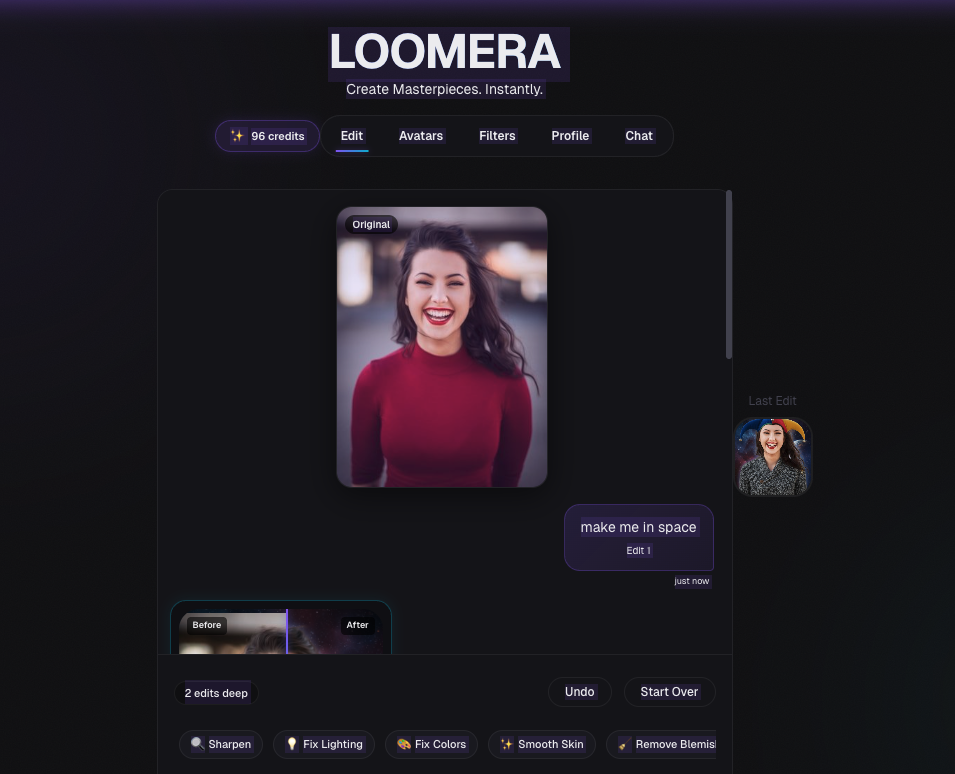955x774 pixels.
Task: Click the before/after comparison slider divider
Action: pyautogui.click(x=287, y=631)
